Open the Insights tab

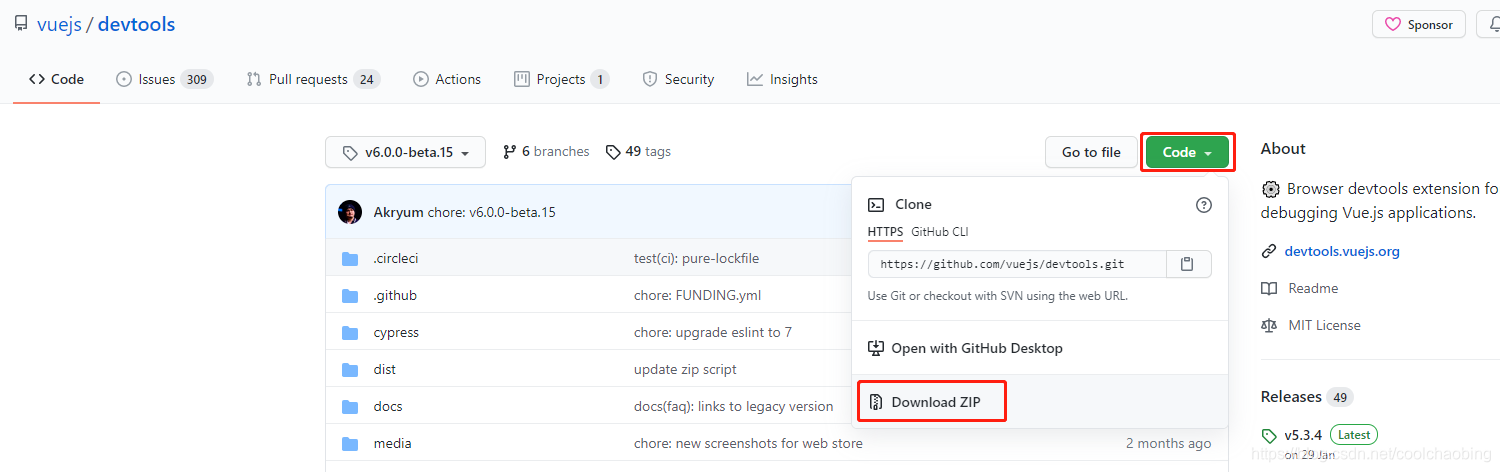click(x=782, y=79)
